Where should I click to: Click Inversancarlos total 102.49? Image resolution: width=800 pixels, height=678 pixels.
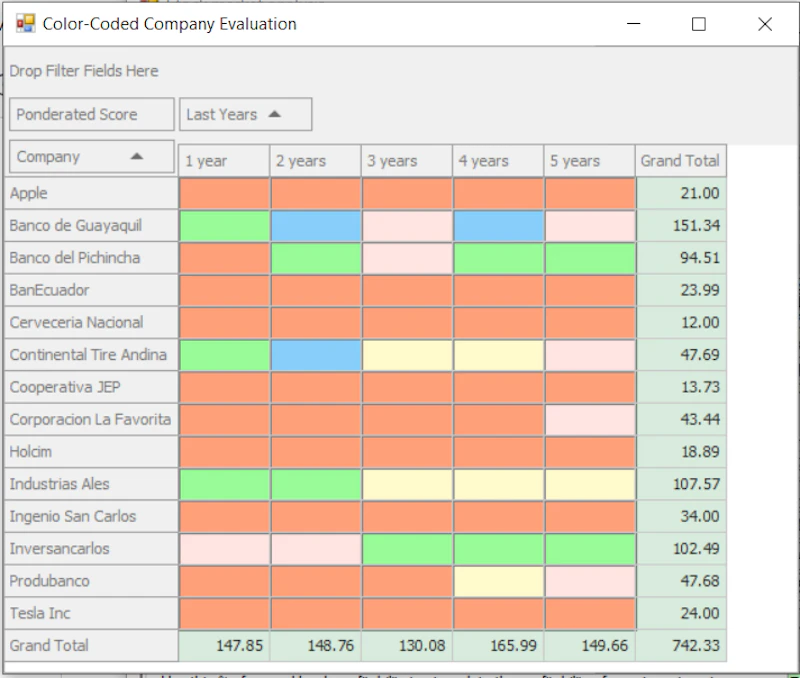pos(681,548)
